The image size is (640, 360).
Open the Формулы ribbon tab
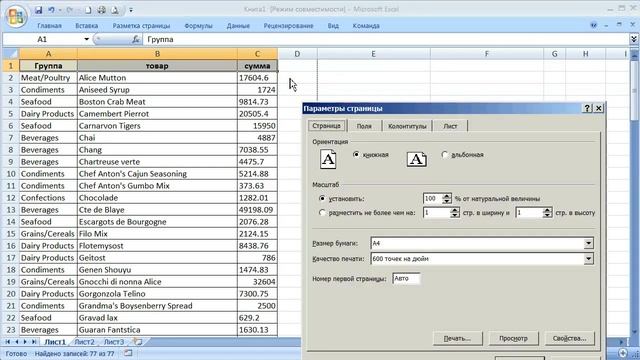pyautogui.click(x=198, y=26)
